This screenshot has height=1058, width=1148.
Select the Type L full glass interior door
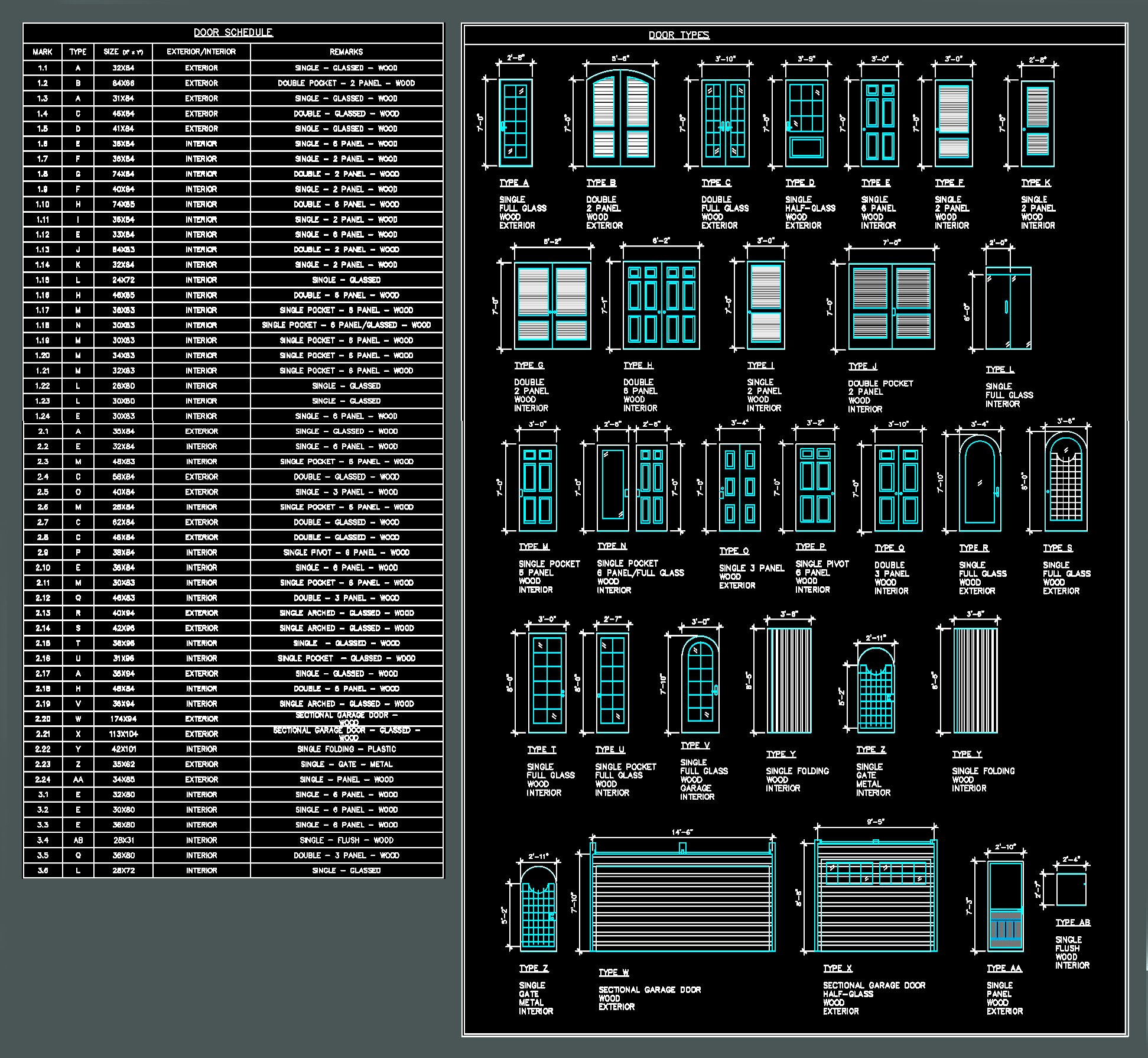click(1008, 309)
